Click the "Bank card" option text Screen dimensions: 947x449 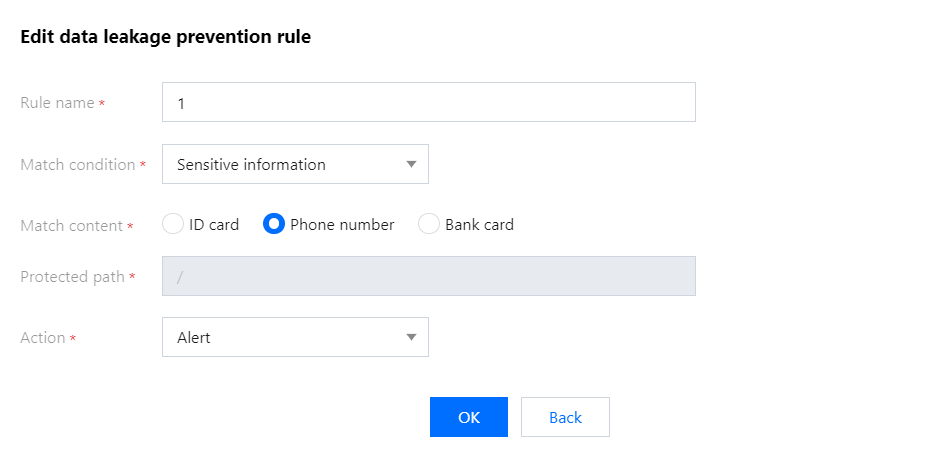[479, 224]
